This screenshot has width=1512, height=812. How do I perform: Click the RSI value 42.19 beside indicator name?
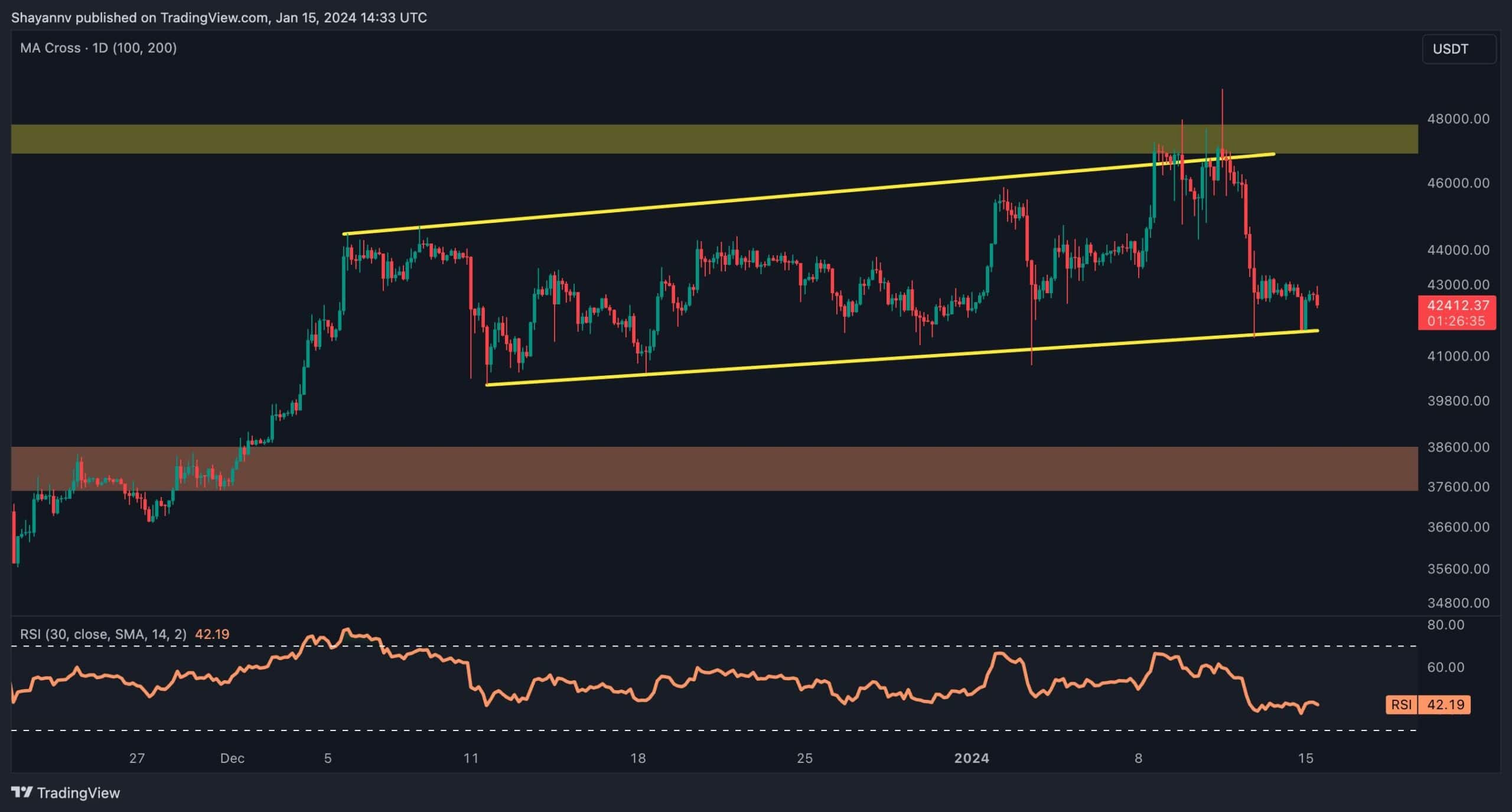point(212,634)
